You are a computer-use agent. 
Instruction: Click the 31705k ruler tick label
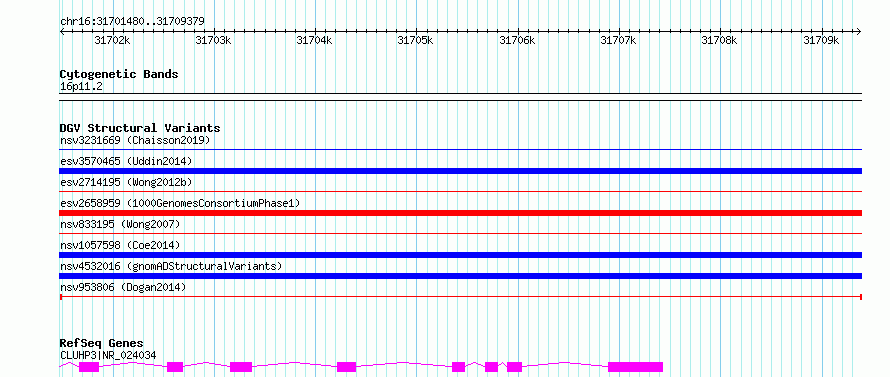pyautogui.click(x=415, y=40)
